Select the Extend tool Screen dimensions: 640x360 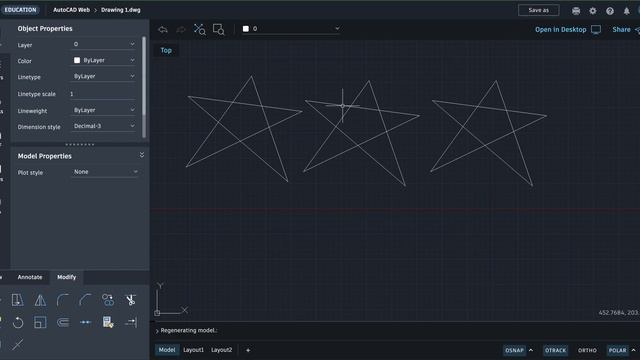(131, 322)
